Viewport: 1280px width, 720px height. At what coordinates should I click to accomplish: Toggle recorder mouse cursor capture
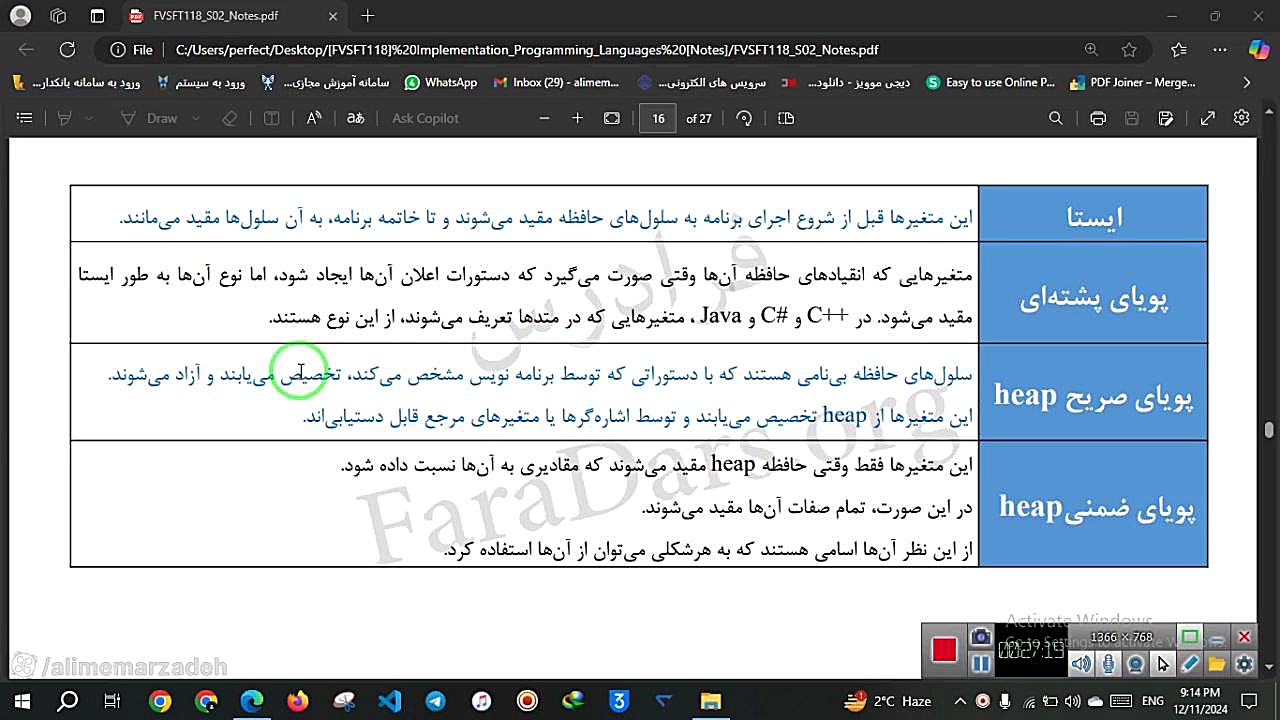tap(1163, 664)
